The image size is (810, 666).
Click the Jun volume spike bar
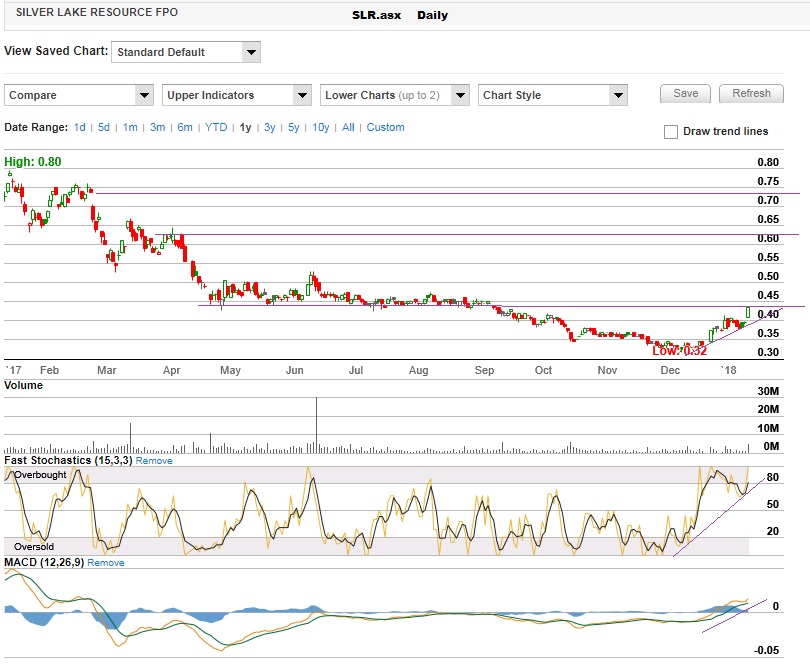pos(317,425)
